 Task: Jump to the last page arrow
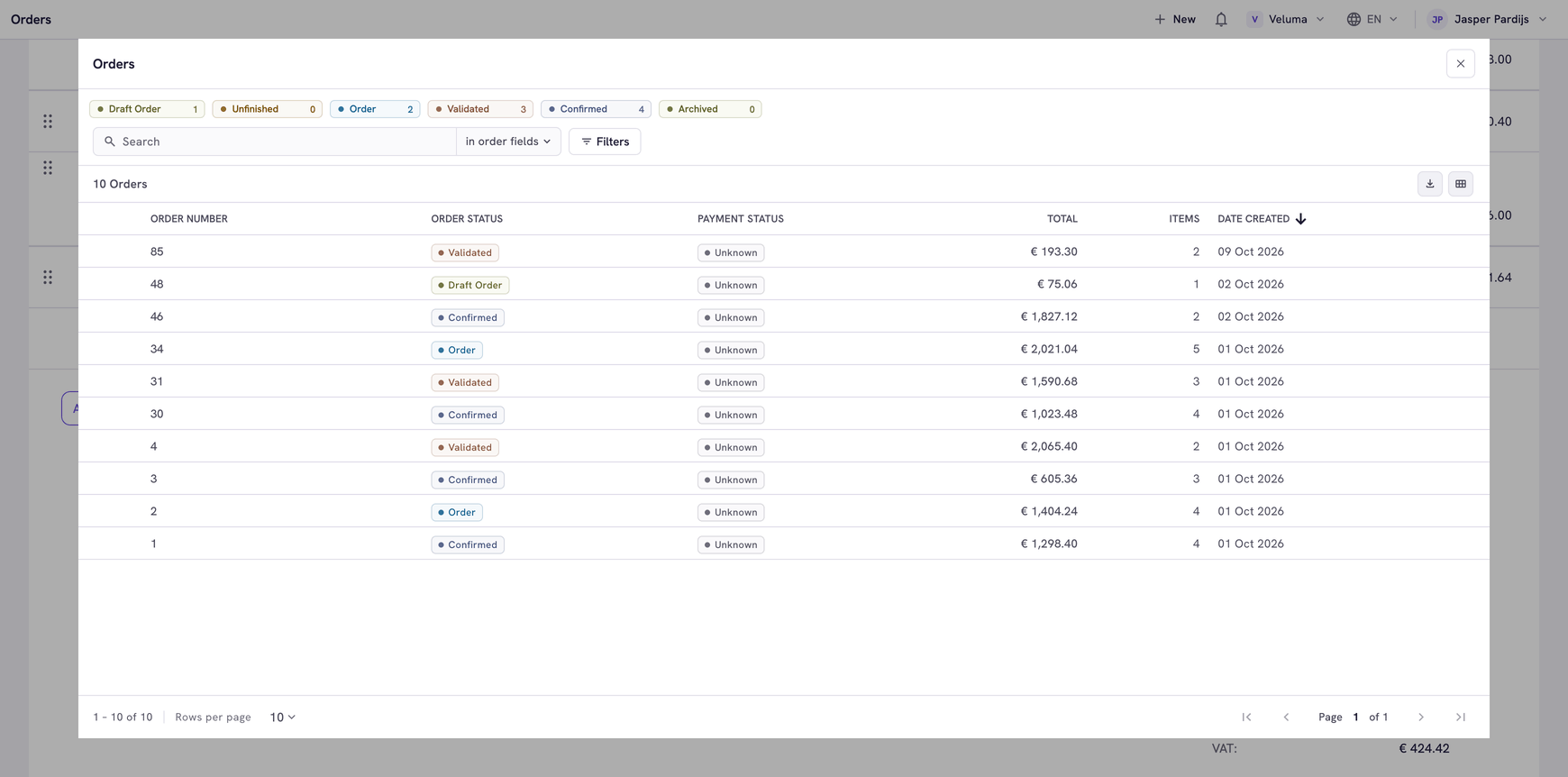pos(1461,718)
